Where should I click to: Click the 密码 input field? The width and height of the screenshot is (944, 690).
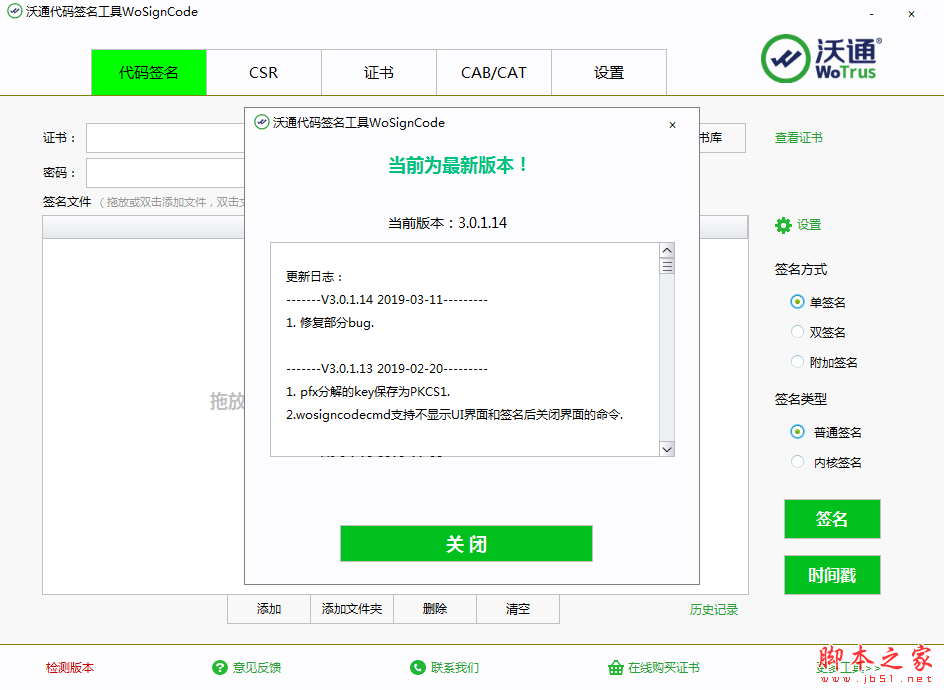coord(166,173)
